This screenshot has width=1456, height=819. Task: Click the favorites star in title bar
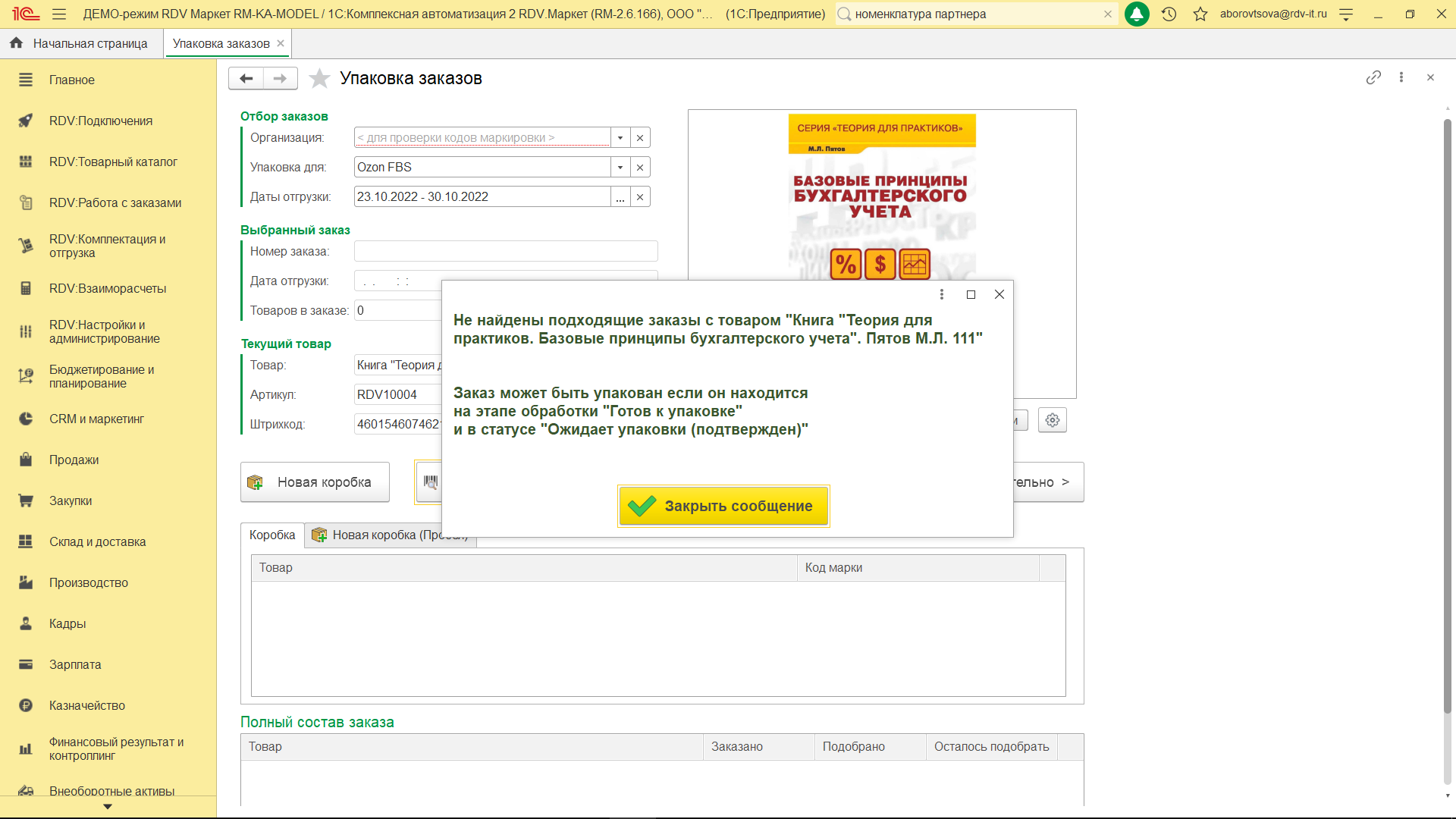(x=1200, y=14)
